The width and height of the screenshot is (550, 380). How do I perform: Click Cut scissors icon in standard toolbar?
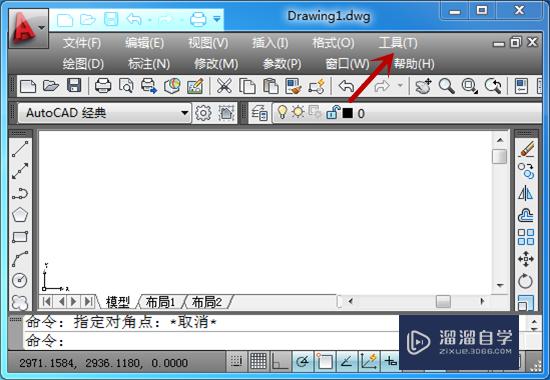point(224,86)
